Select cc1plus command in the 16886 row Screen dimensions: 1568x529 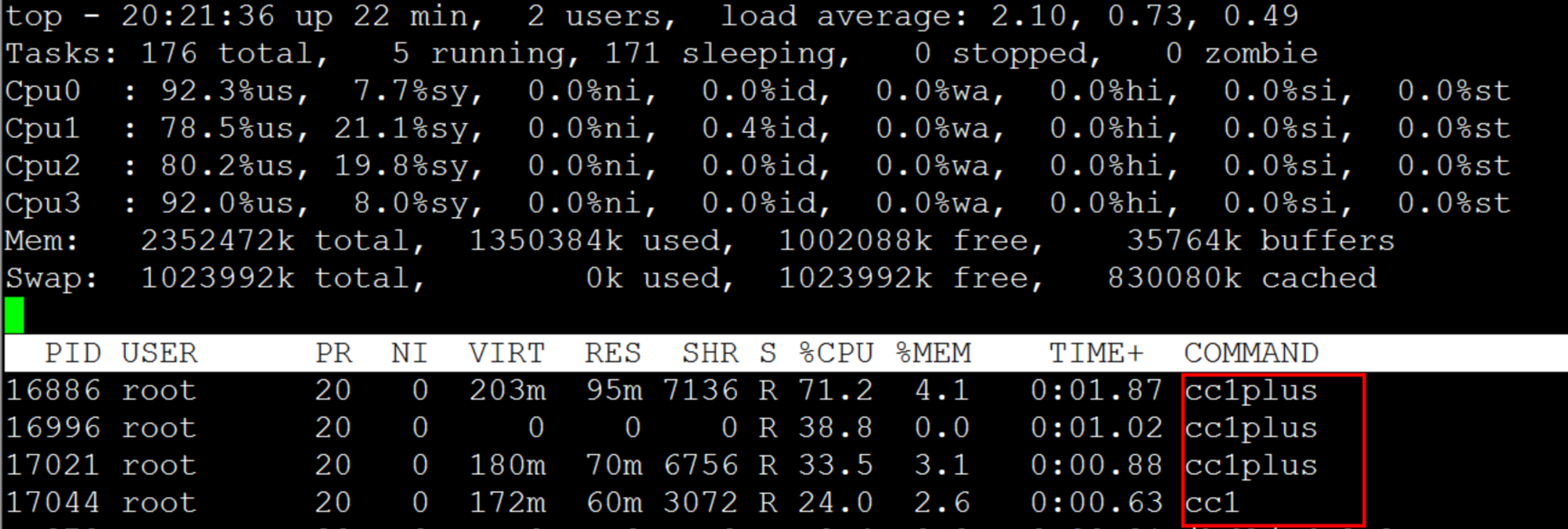(1252, 391)
